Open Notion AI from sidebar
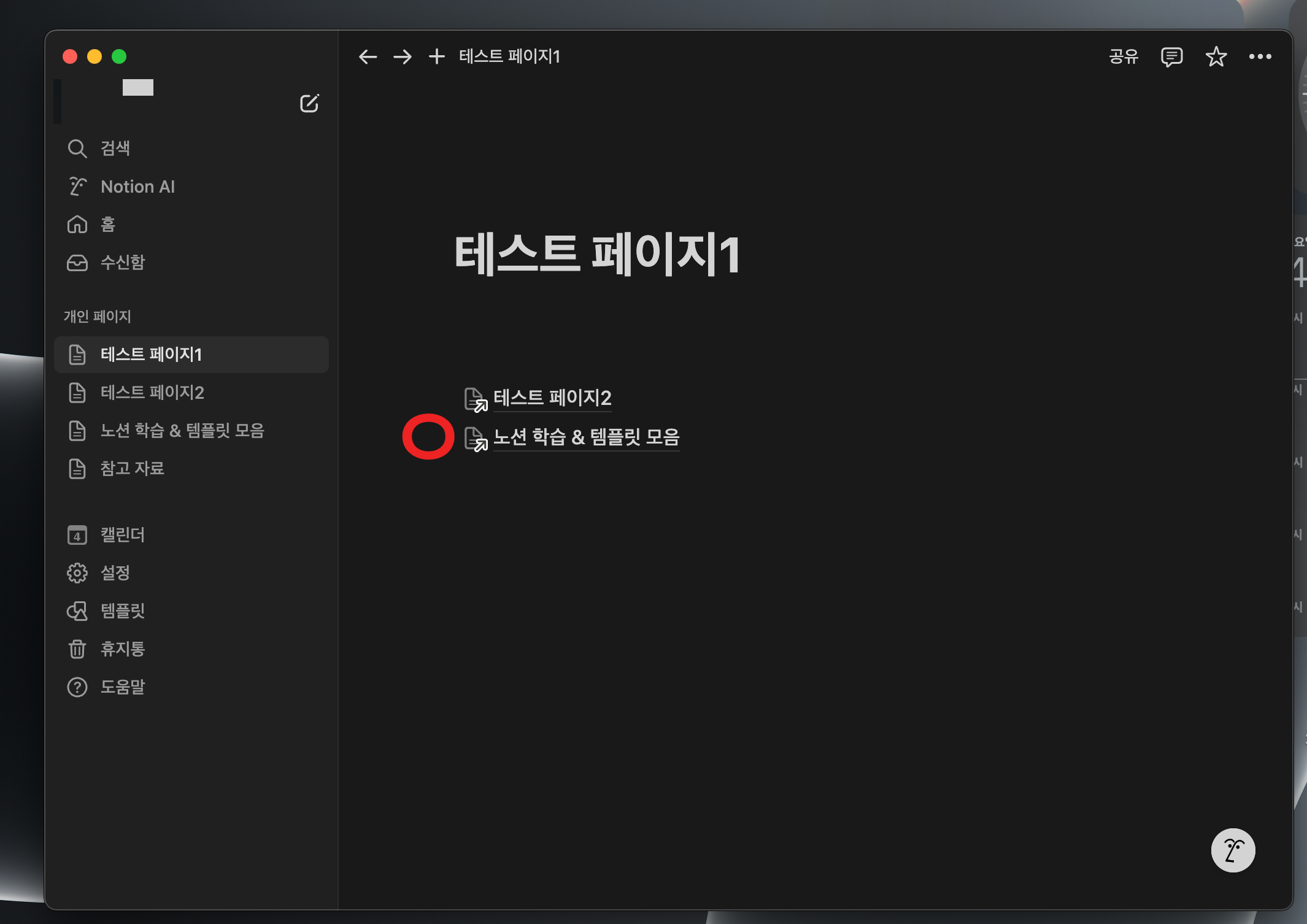Viewport: 1307px width, 924px height. pos(137,187)
